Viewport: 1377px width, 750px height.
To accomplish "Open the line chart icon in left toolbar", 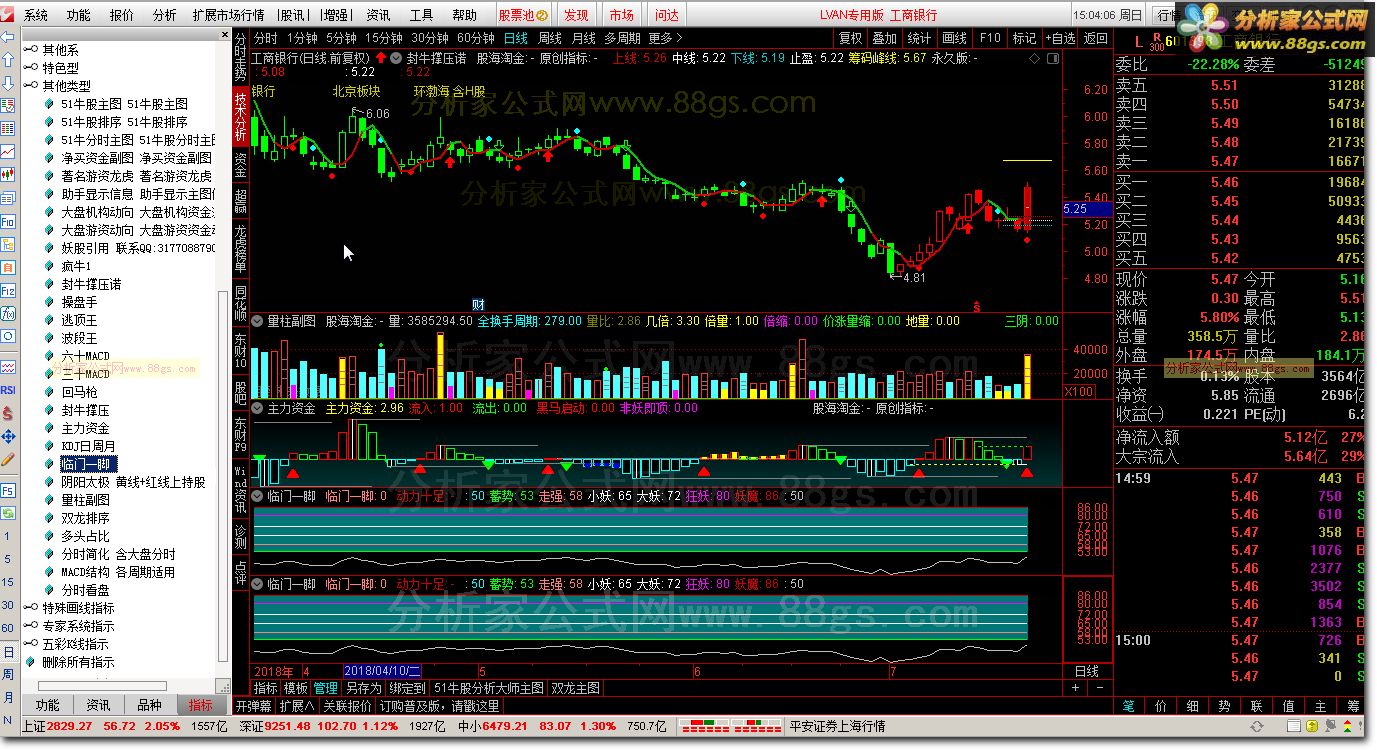I will 8,151.
